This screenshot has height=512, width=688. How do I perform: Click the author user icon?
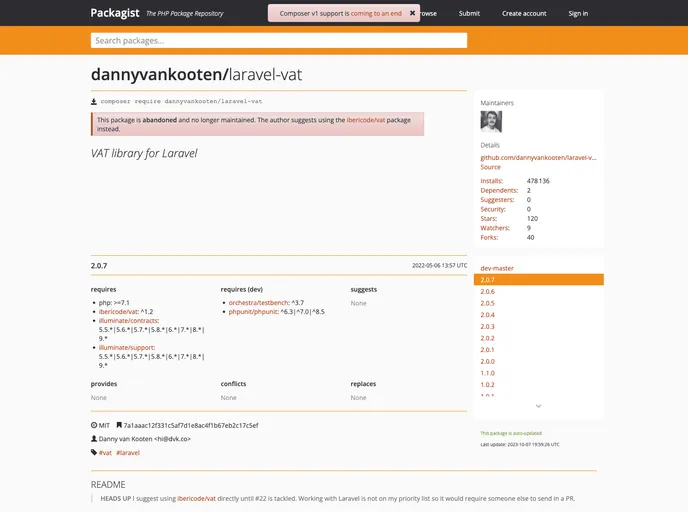point(94,439)
